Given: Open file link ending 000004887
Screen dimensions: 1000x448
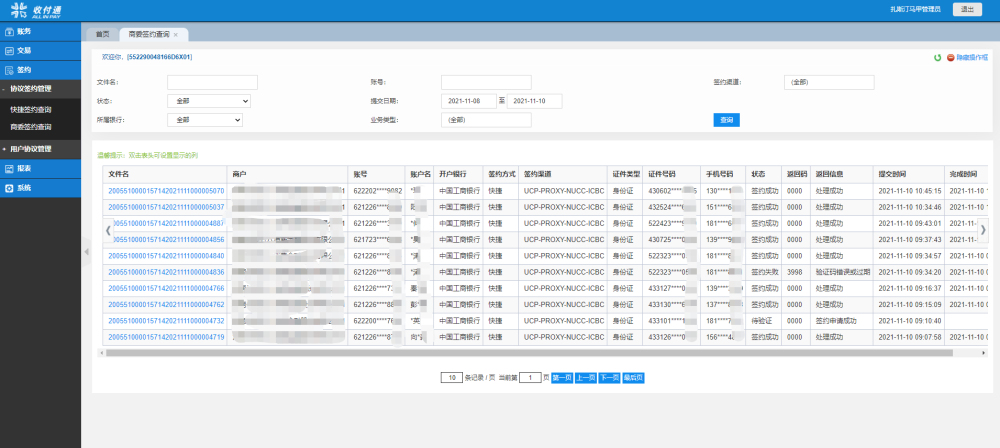Looking at the screenshot, I should click(166, 223).
